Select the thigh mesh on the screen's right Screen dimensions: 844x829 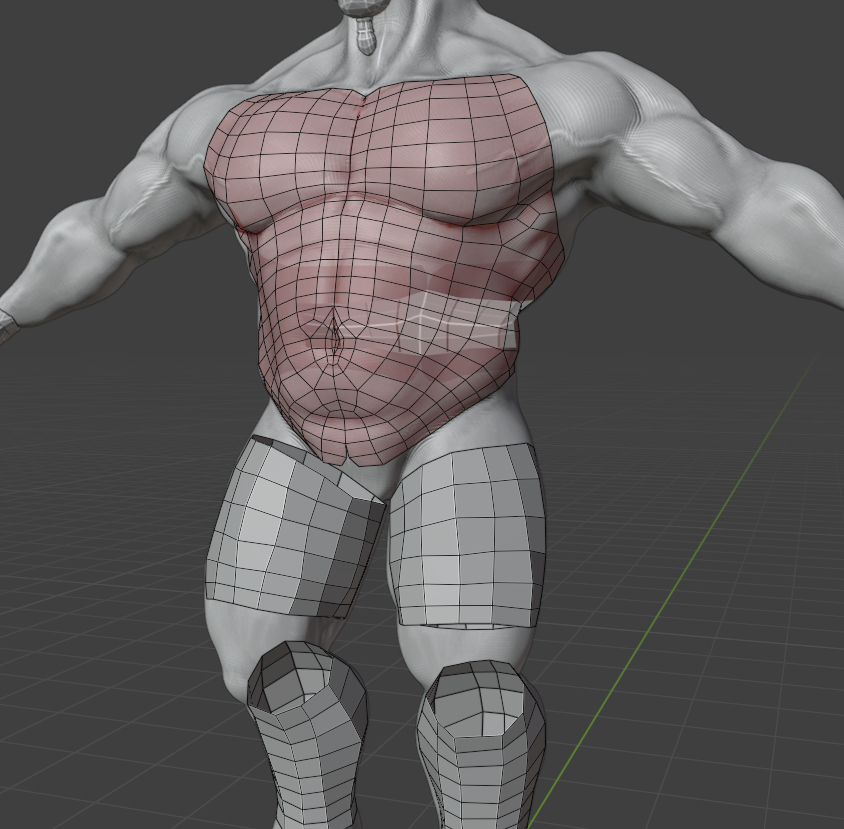click(x=465, y=535)
